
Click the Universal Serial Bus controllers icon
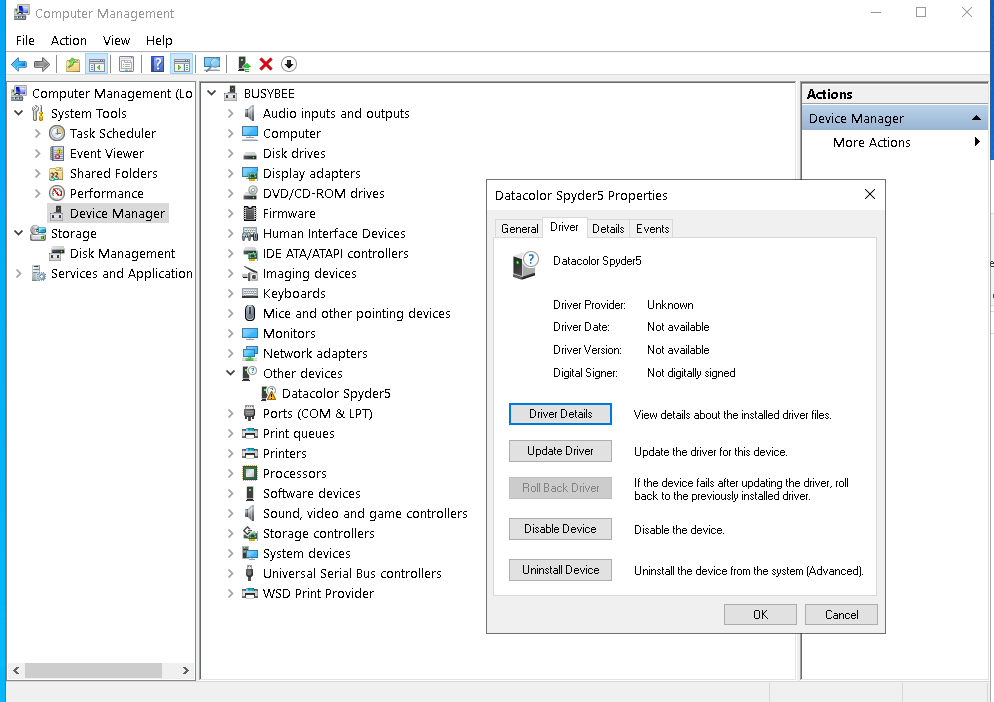pyautogui.click(x=250, y=573)
